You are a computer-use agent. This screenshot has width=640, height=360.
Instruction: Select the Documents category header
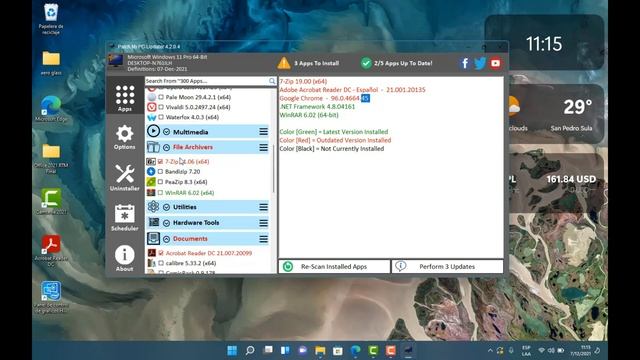point(208,238)
